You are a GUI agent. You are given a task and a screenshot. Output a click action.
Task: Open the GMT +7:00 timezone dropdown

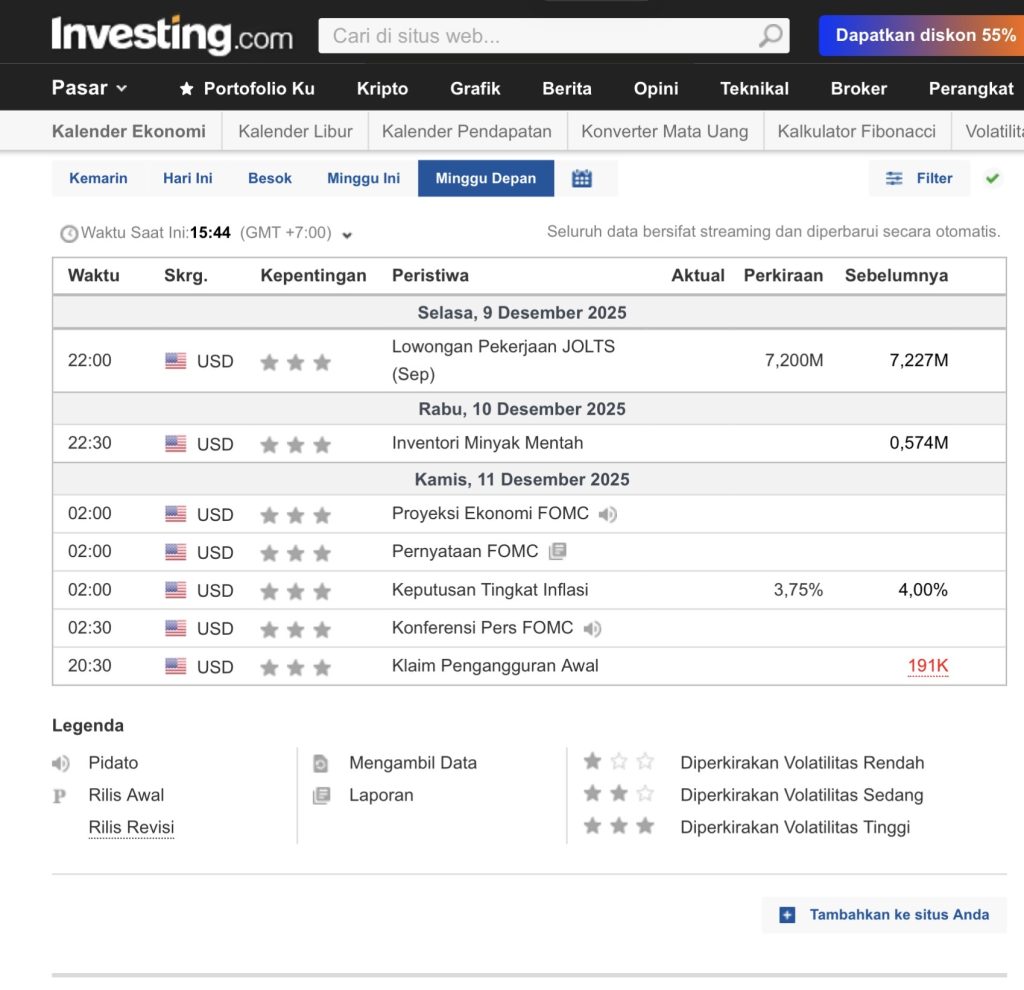[346, 234]
